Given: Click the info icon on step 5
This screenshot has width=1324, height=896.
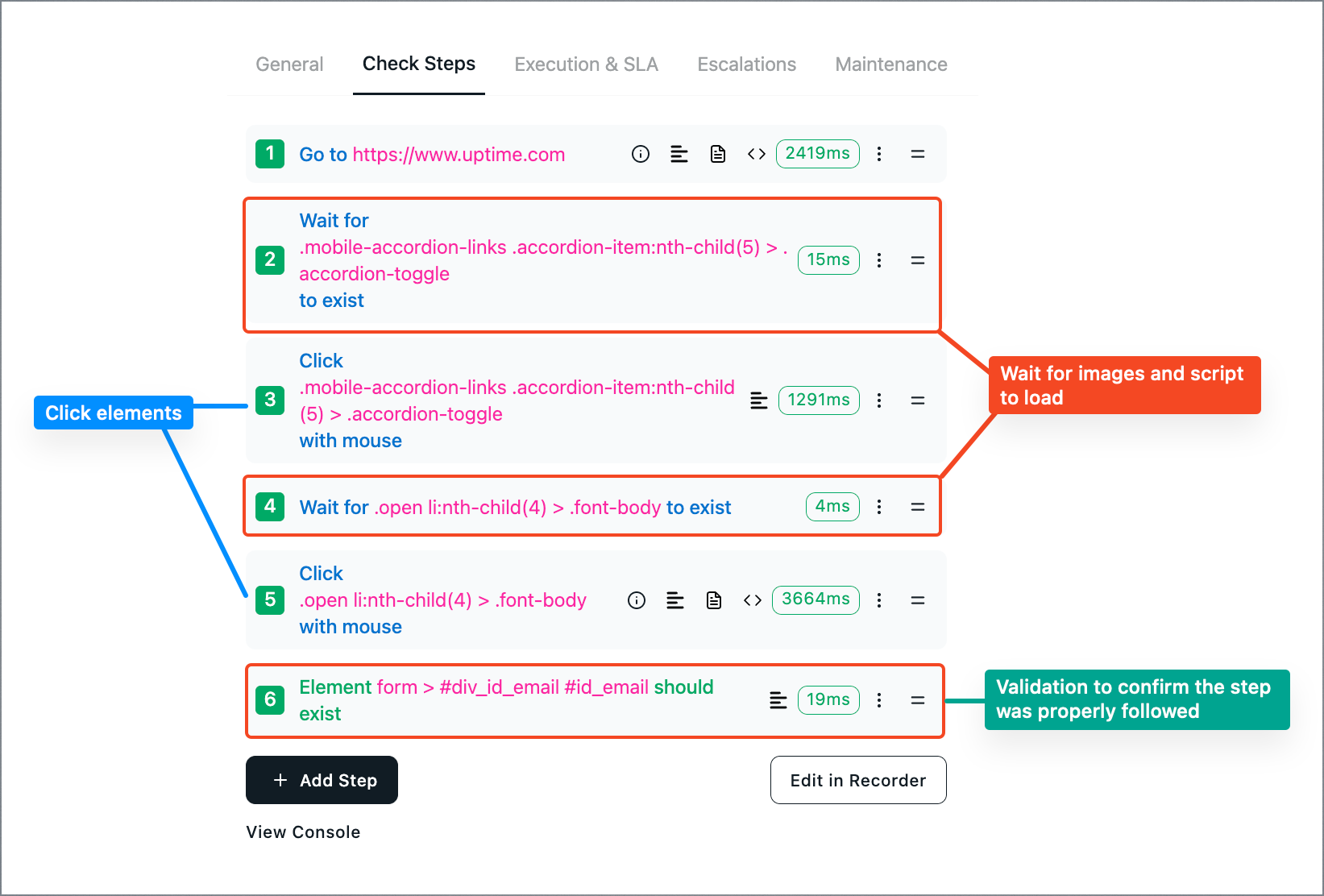Looking at the screenshot, I should click(637, 600).
